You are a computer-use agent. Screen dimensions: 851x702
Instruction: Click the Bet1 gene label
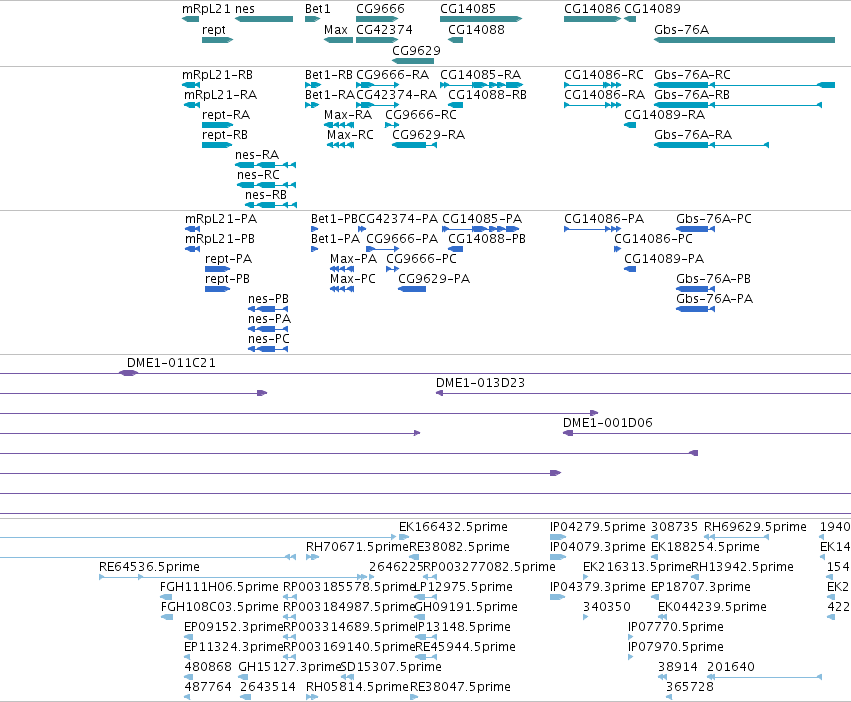(x=317, y=9)
